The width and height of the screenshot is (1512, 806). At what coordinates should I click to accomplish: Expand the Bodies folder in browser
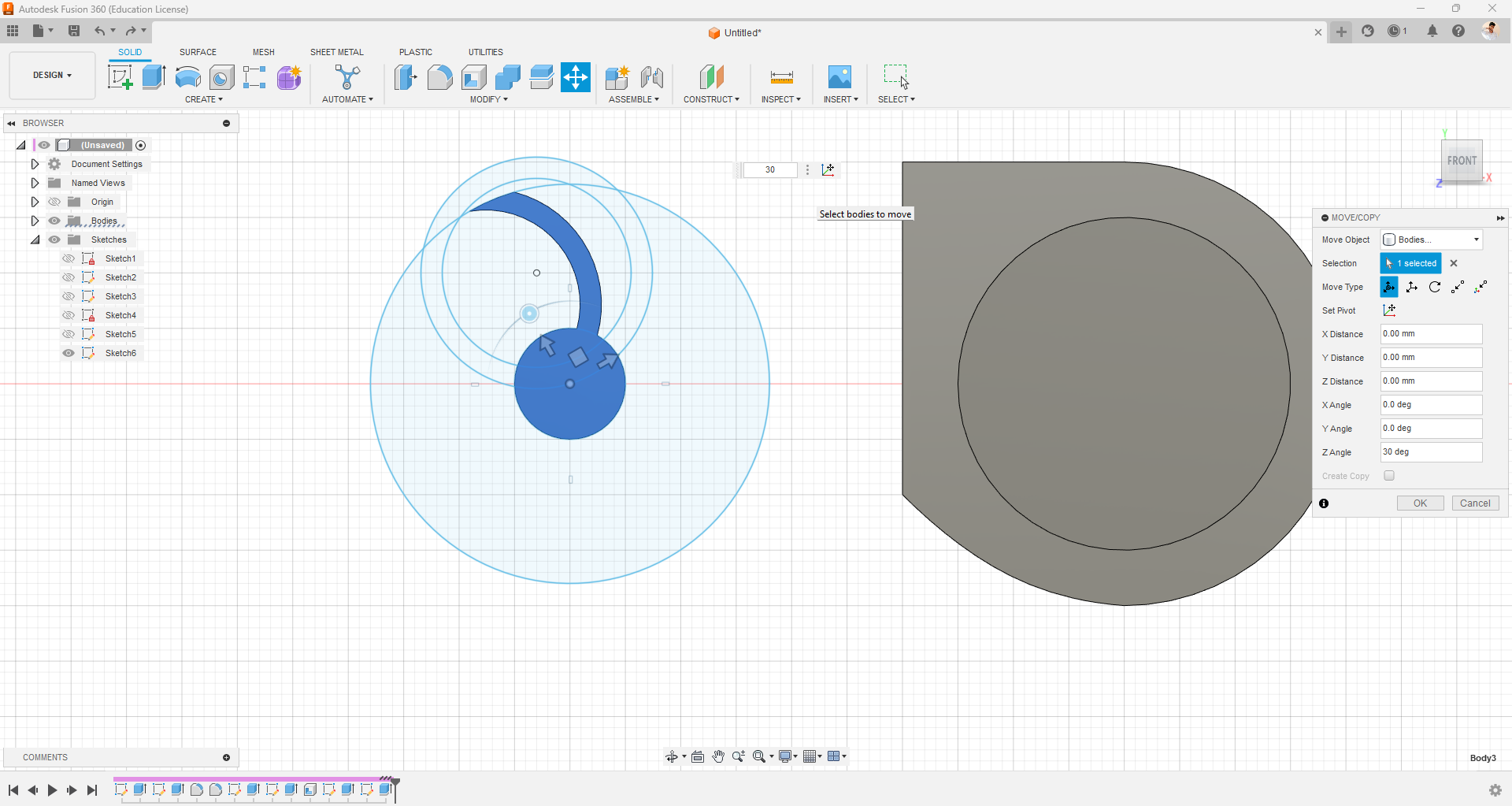[35, 221]
